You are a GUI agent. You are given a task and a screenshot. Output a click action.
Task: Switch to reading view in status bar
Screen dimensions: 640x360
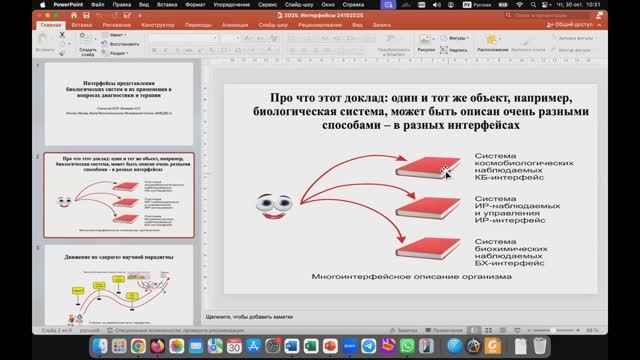[503, 330]
